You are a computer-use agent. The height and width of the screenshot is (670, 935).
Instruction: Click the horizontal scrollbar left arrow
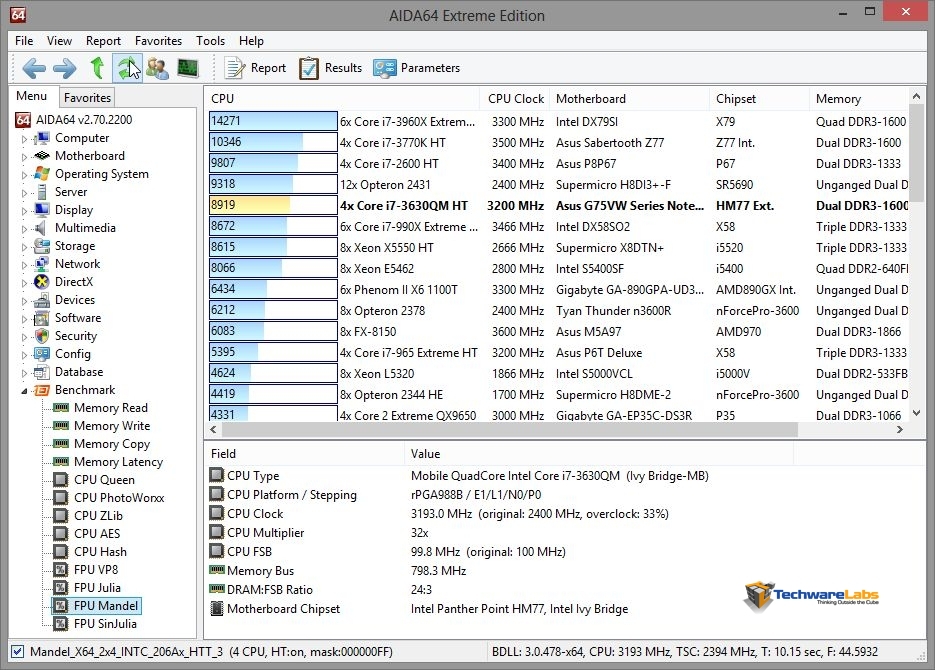(213, 429)
